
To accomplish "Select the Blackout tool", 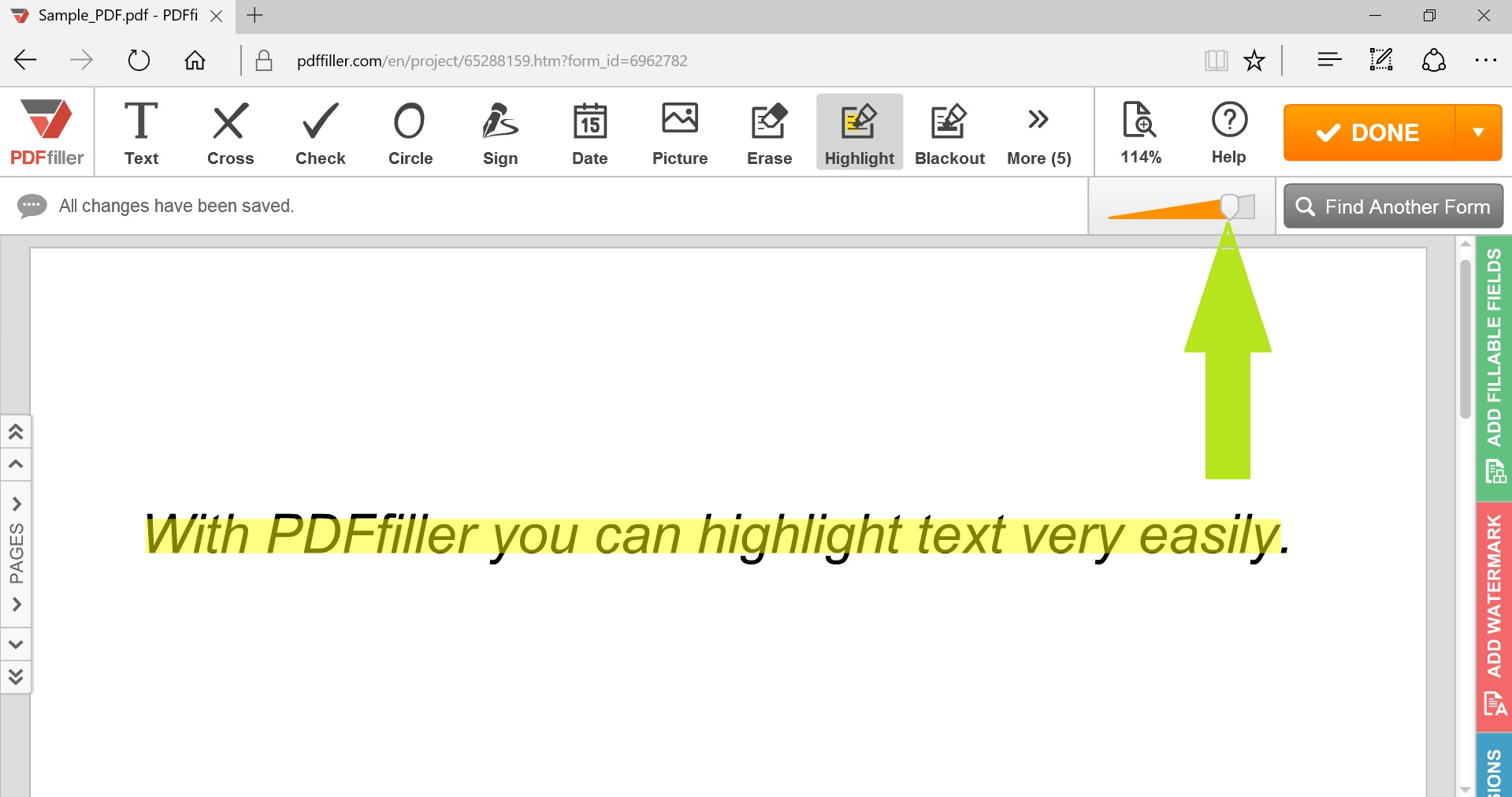I will pos(949,132).
